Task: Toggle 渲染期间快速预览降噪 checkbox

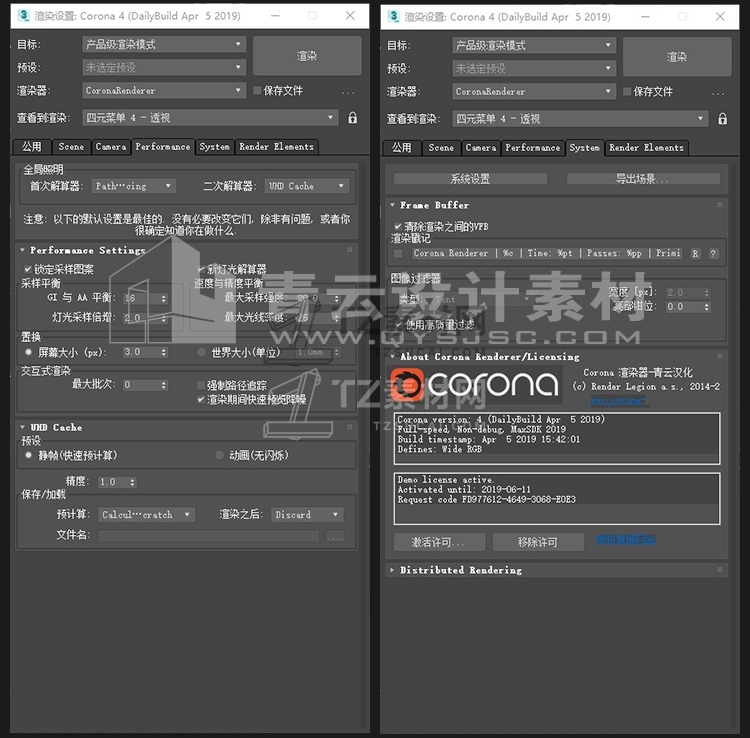Action: pyautogui.click(x=201, y=399)
